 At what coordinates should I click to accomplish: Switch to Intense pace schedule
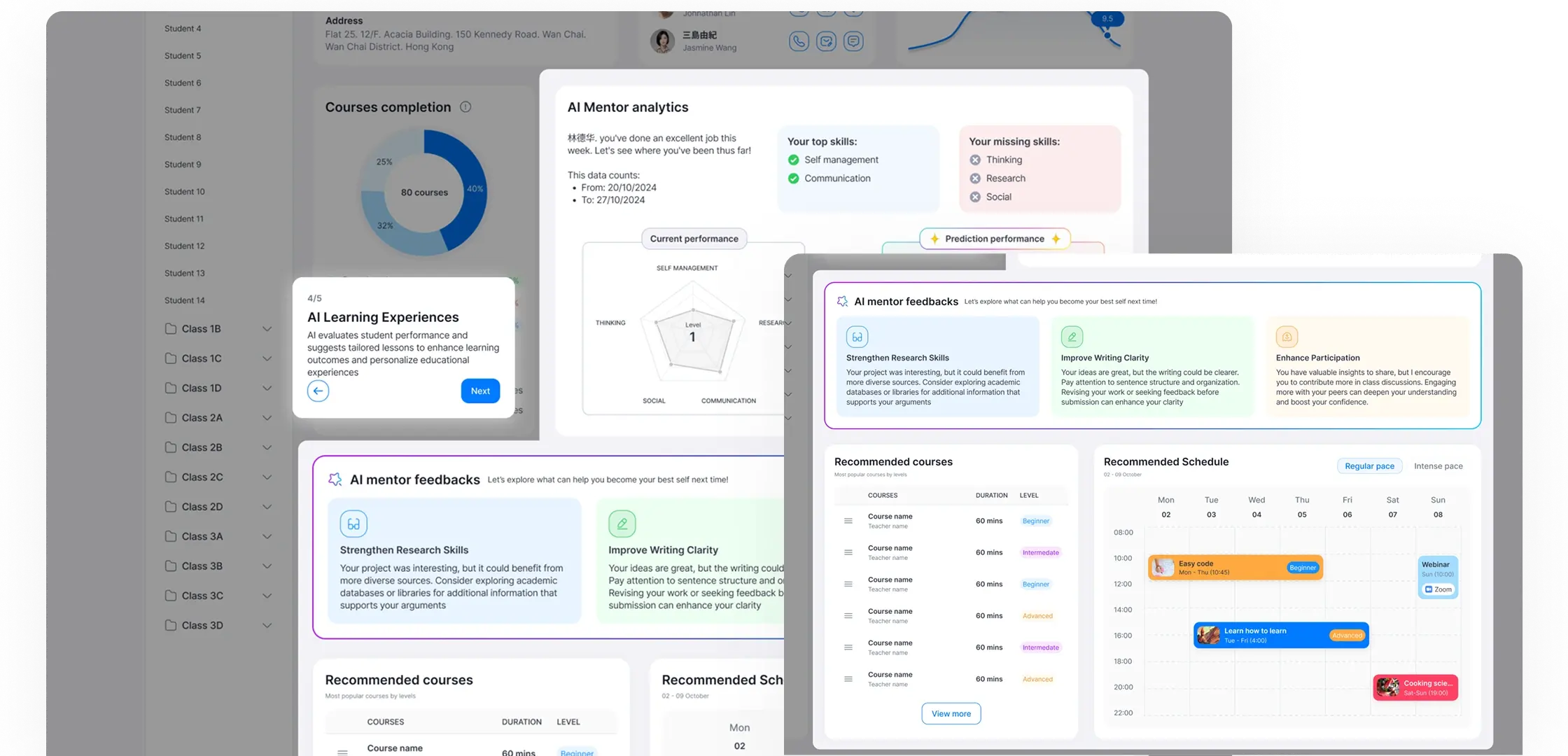[1438, 466]
